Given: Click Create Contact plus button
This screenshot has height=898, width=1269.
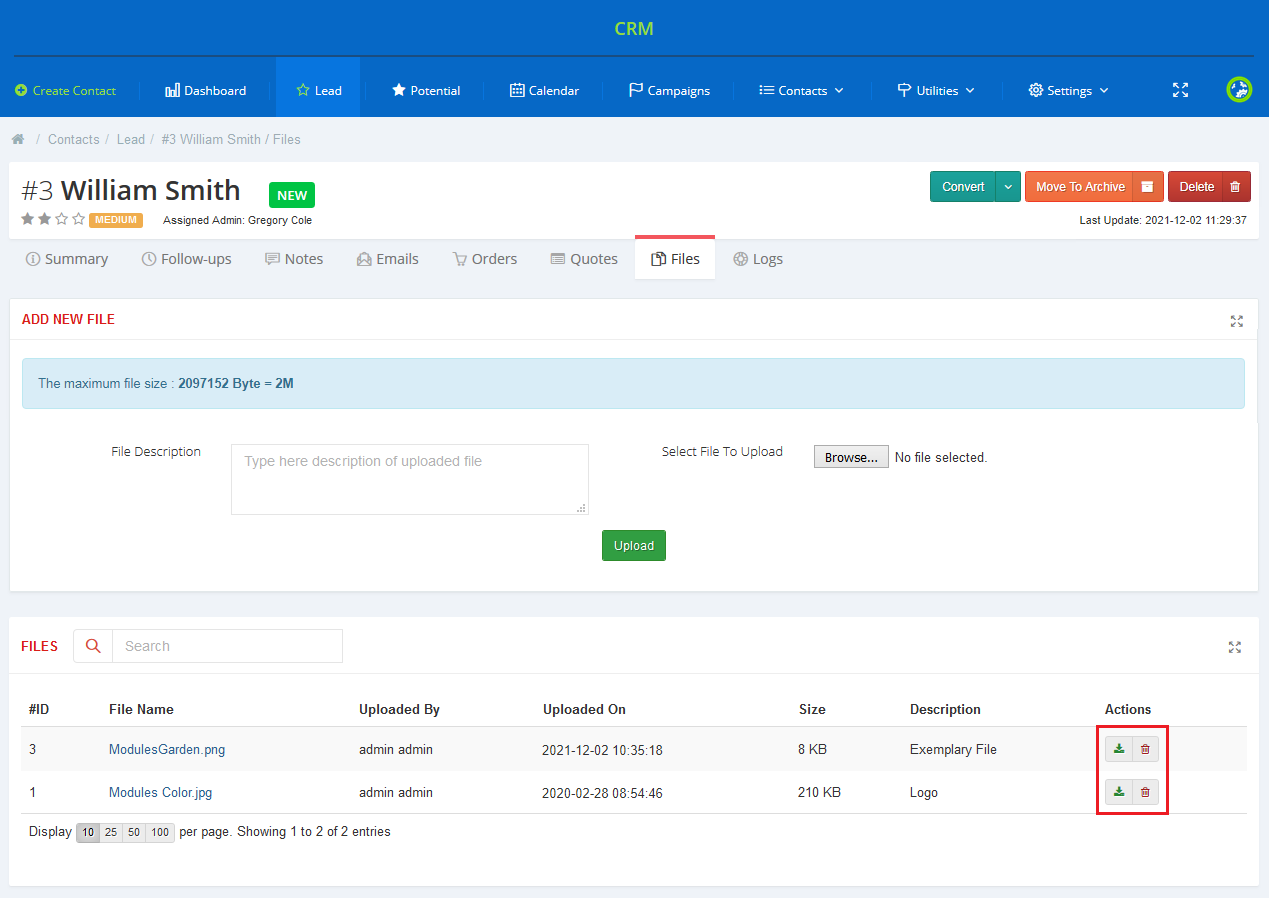Looking at the screenshot, I should 65,90.
